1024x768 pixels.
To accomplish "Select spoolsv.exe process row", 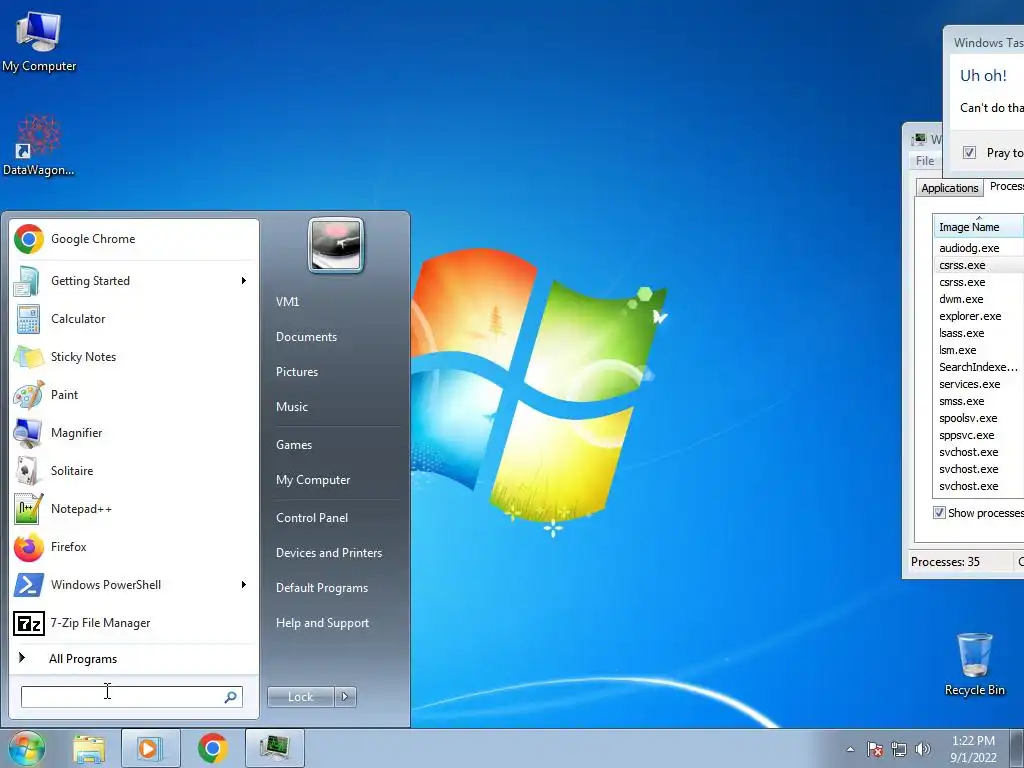I will pos(978,418).
